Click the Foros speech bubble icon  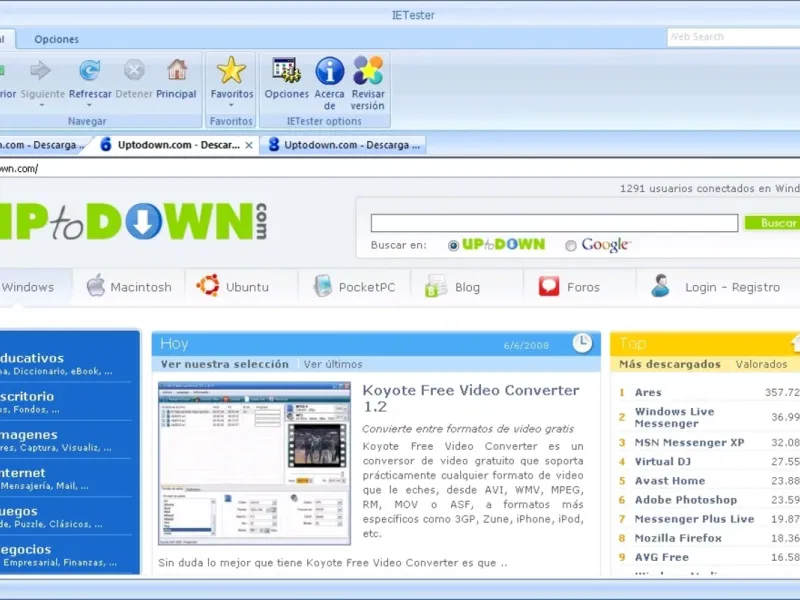click(x=549, y=287)
